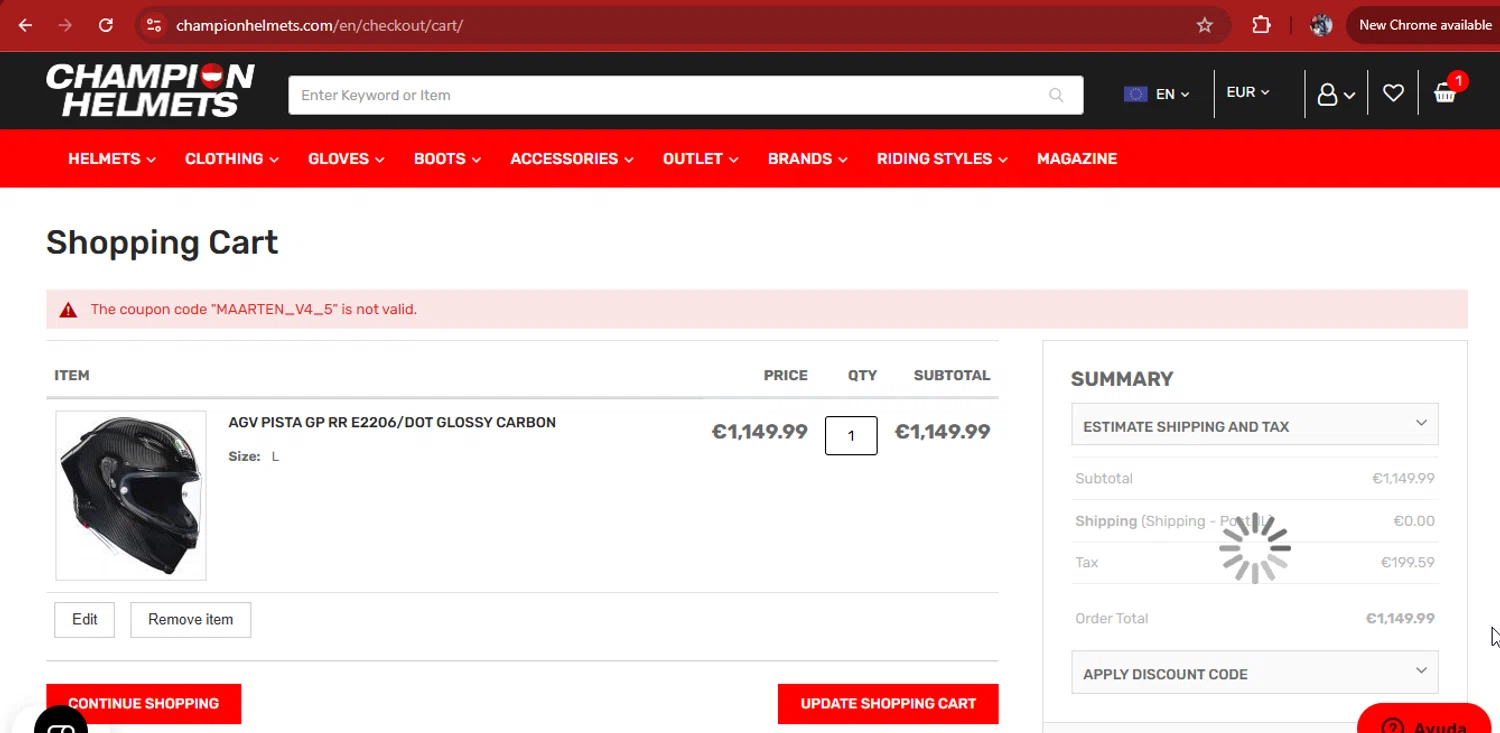The height and width of the screenshot is (733, 1500).
Task: Click the Shopping Cart page heading
Action: pos(162,243)
